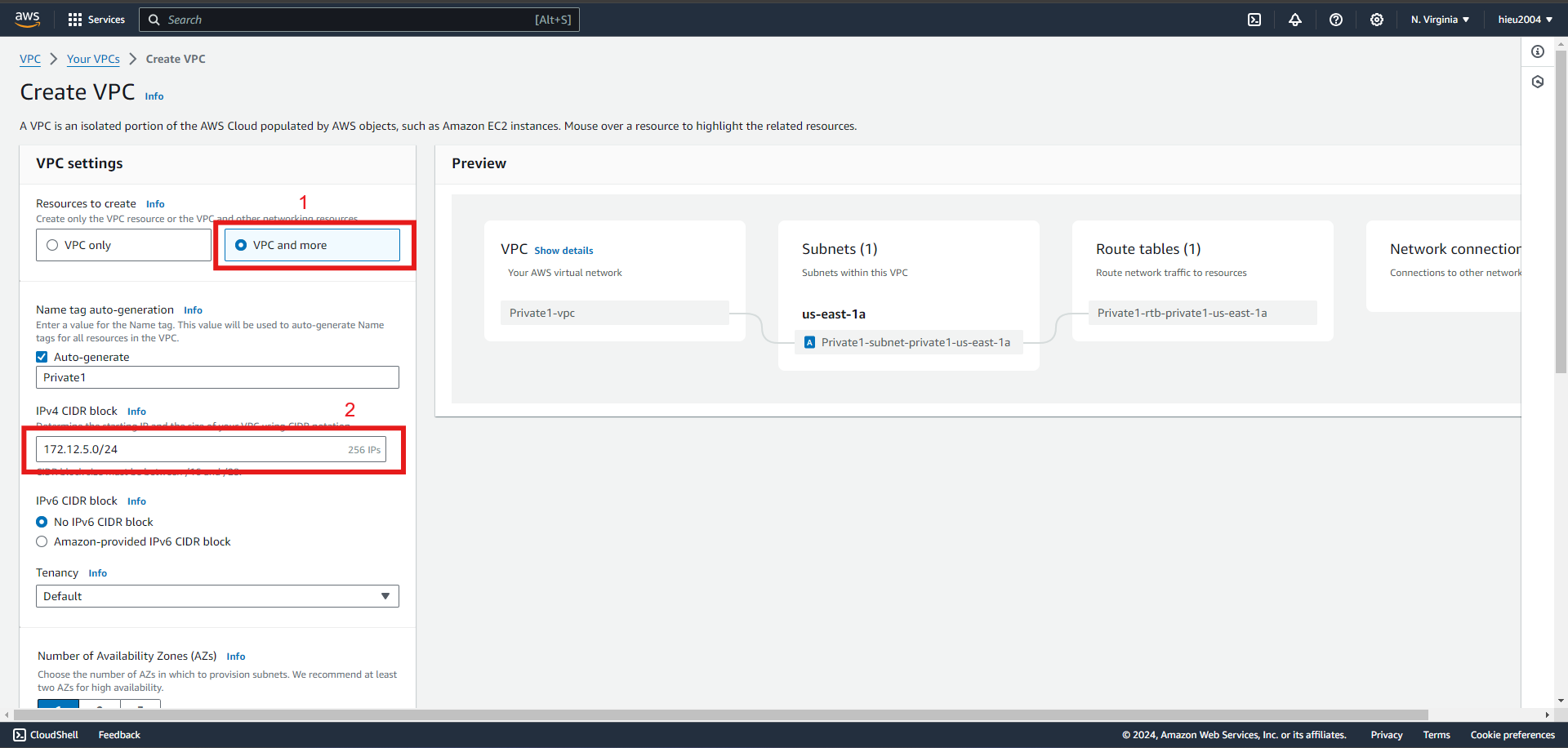Open the Feedback link in footer
The image size is (1568, 748).
coord(119,735)
